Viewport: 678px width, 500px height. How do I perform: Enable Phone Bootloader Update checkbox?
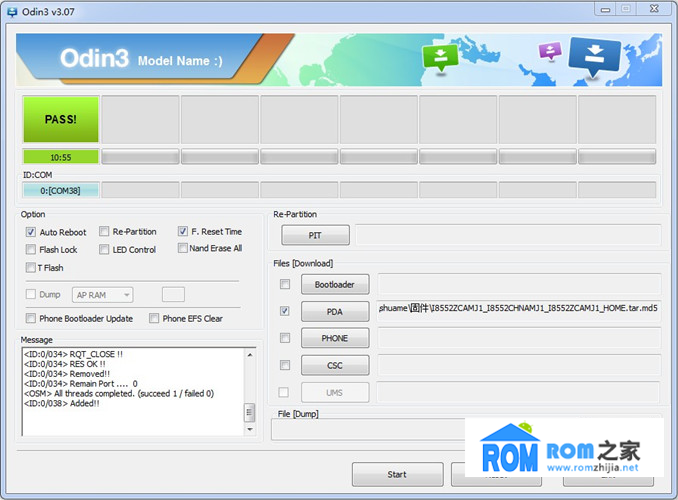pos(31,318)
